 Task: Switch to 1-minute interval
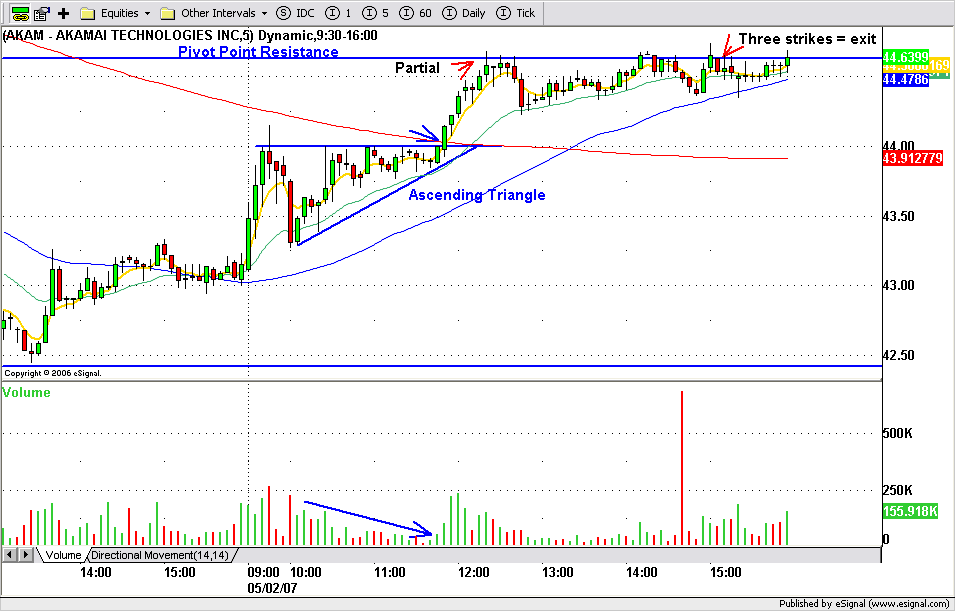pyautogui.click(x=339, y=13)
